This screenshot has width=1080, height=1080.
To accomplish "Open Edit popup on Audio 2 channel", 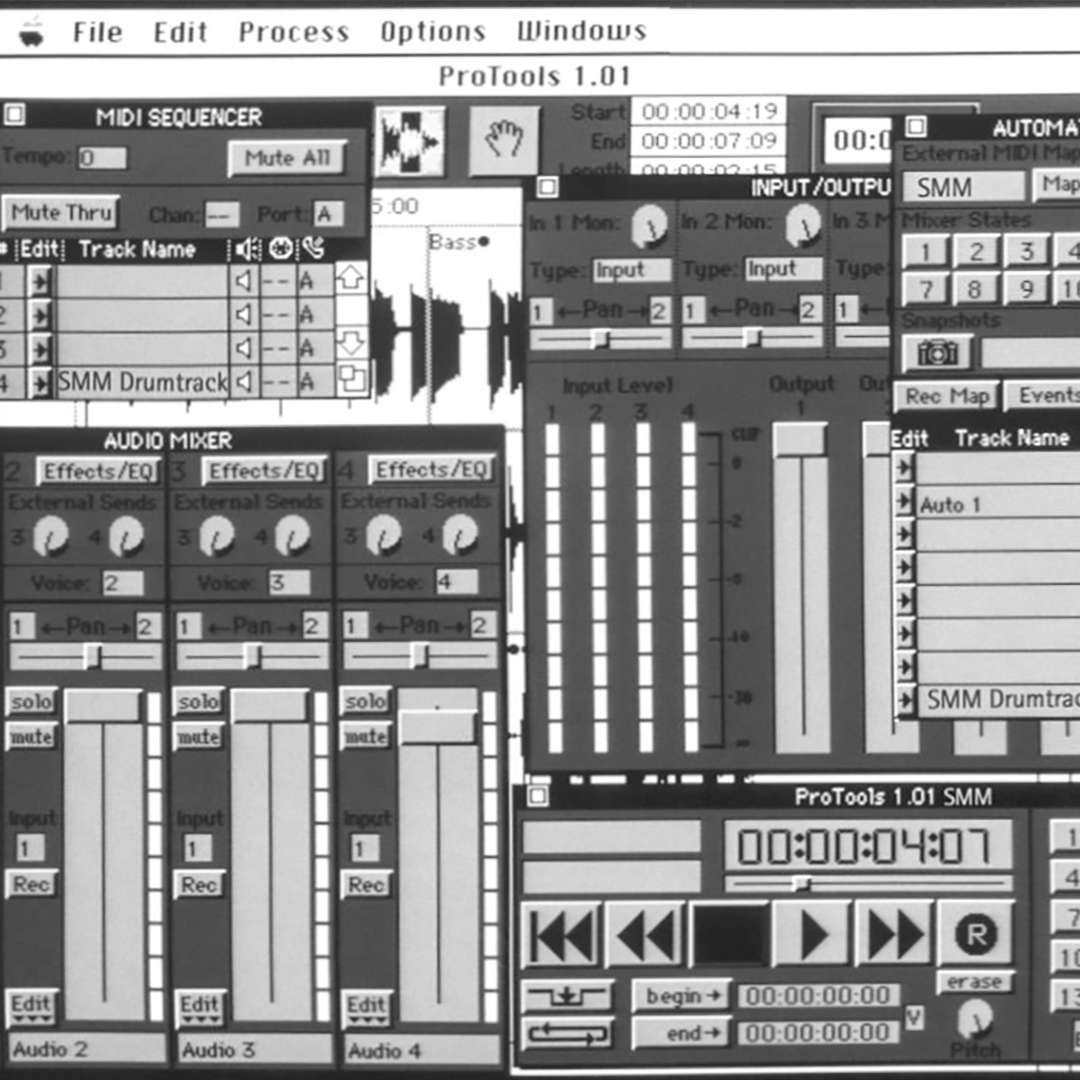I will point(31,1006).
